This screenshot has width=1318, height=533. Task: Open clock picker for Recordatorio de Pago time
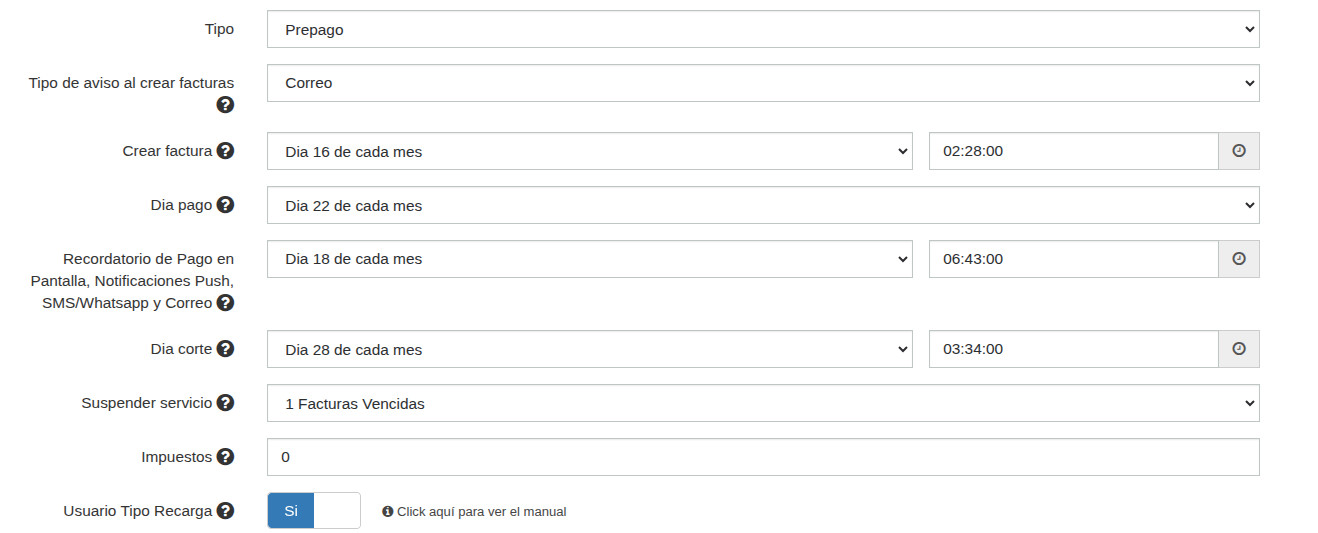tap(1238, 259)
